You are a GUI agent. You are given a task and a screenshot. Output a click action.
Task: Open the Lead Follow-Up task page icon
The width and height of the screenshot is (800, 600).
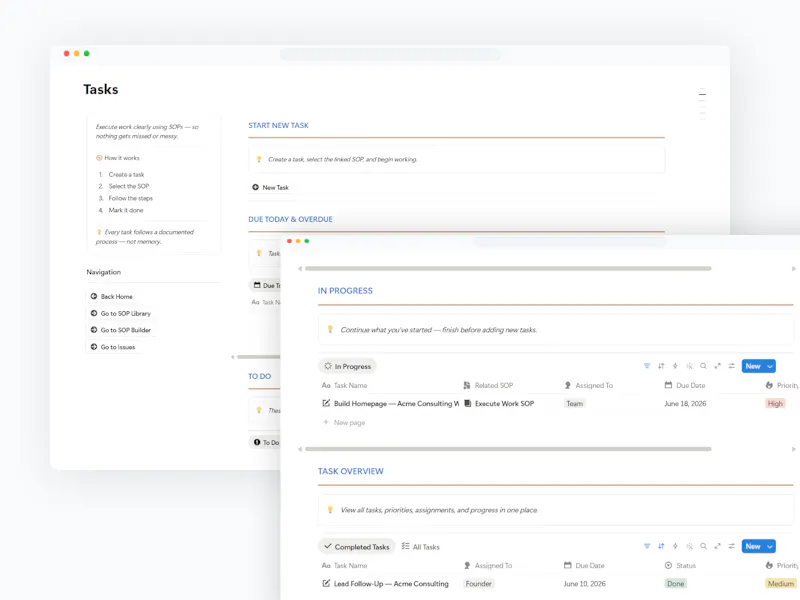pos(326,583)
